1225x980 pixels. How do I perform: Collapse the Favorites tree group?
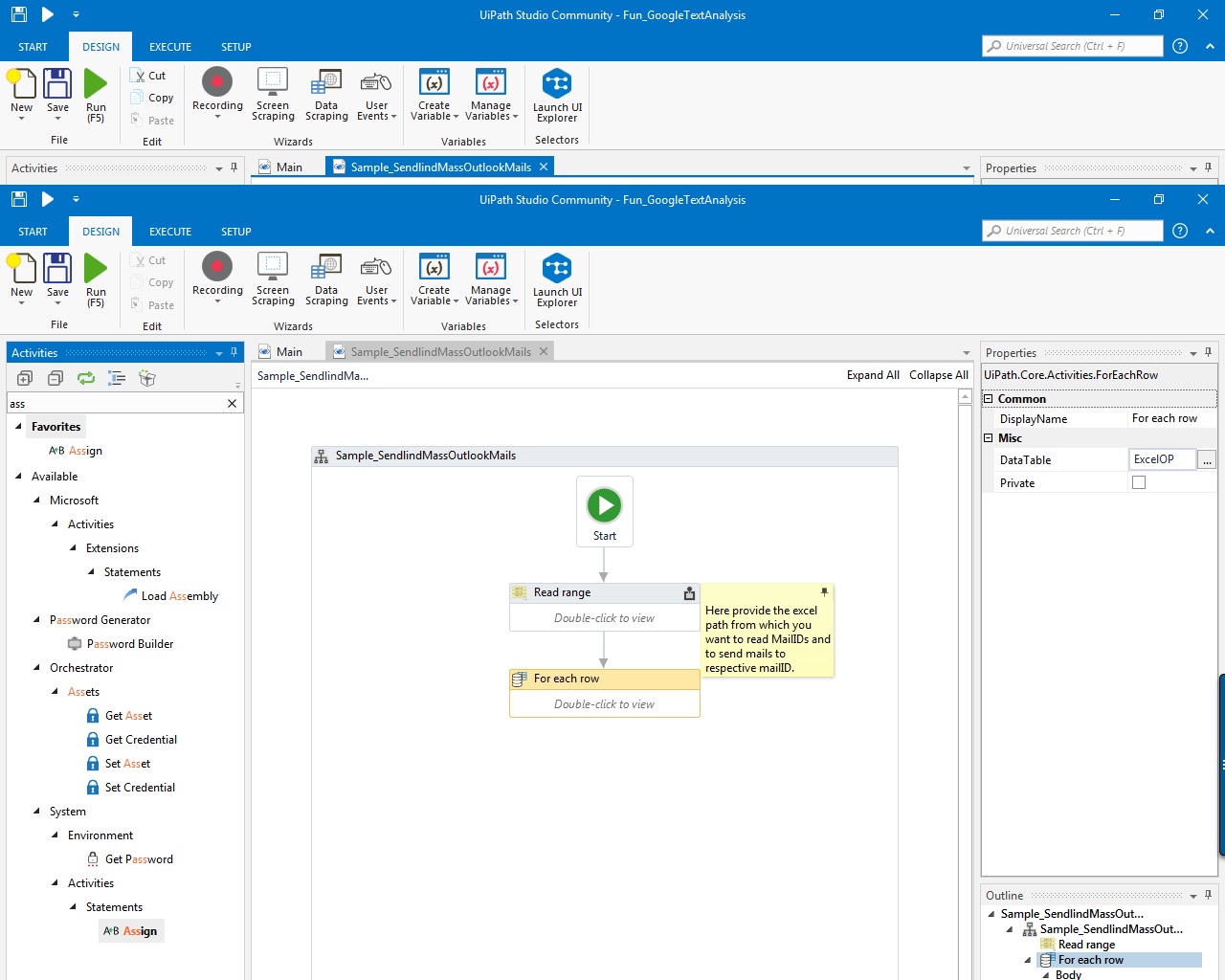coord(19,427)
